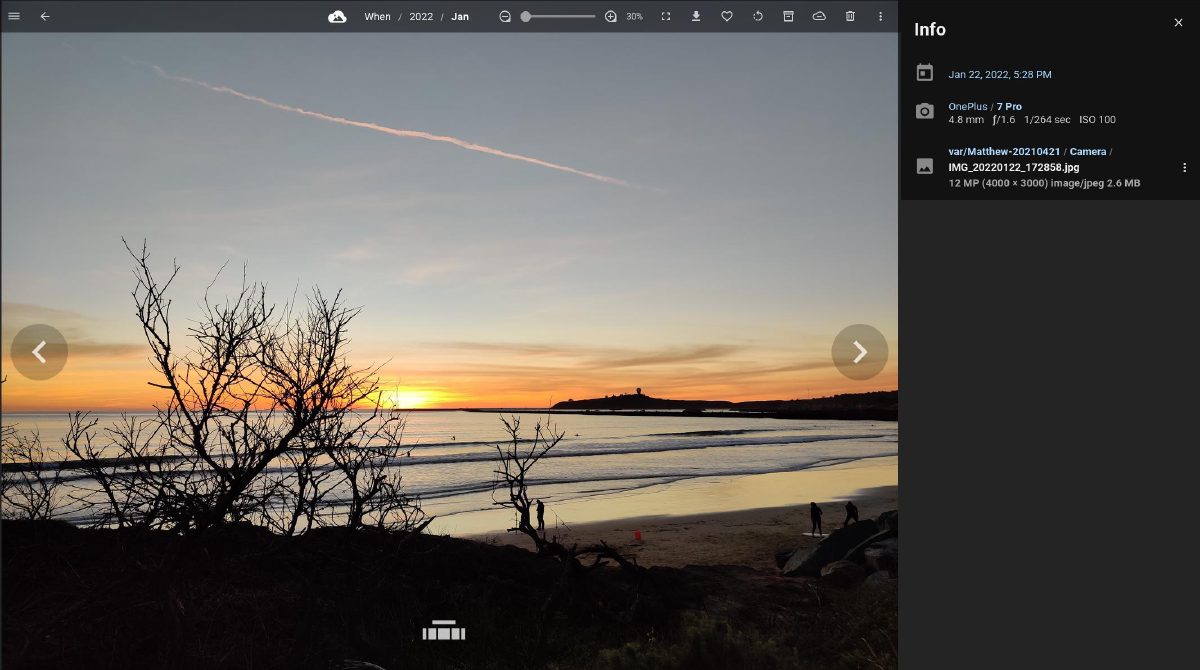
Task: Open the hamburger navigation menu
Action: tap(14, 16)
